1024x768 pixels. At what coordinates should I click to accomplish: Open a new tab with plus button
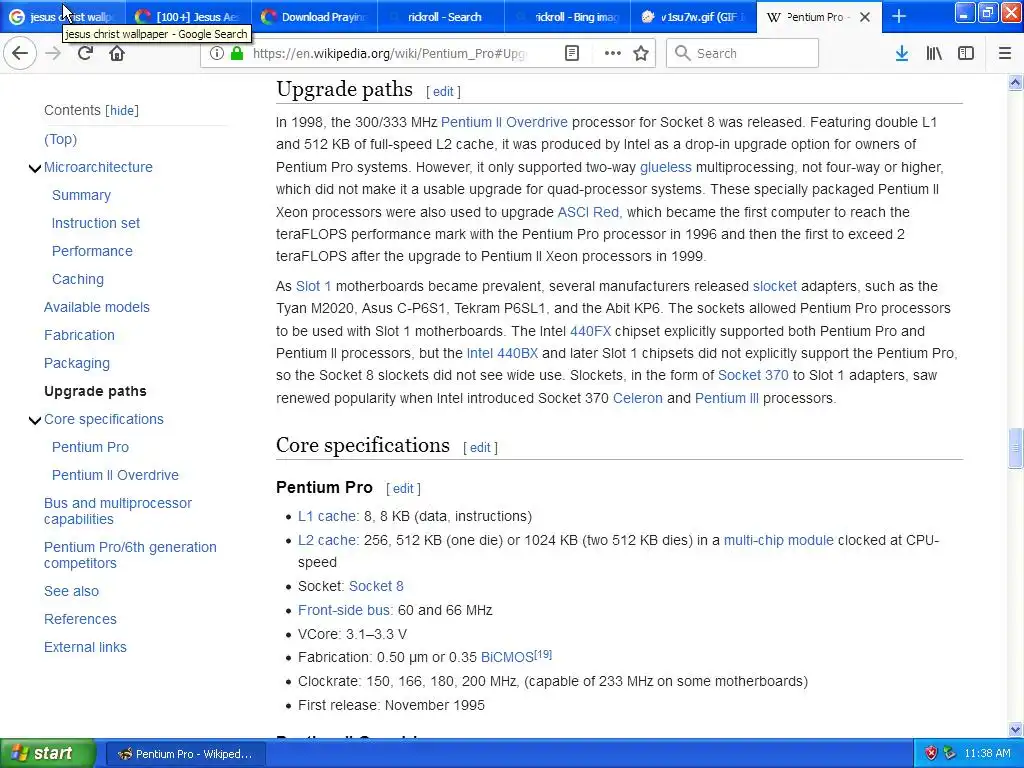click(899, 16)
